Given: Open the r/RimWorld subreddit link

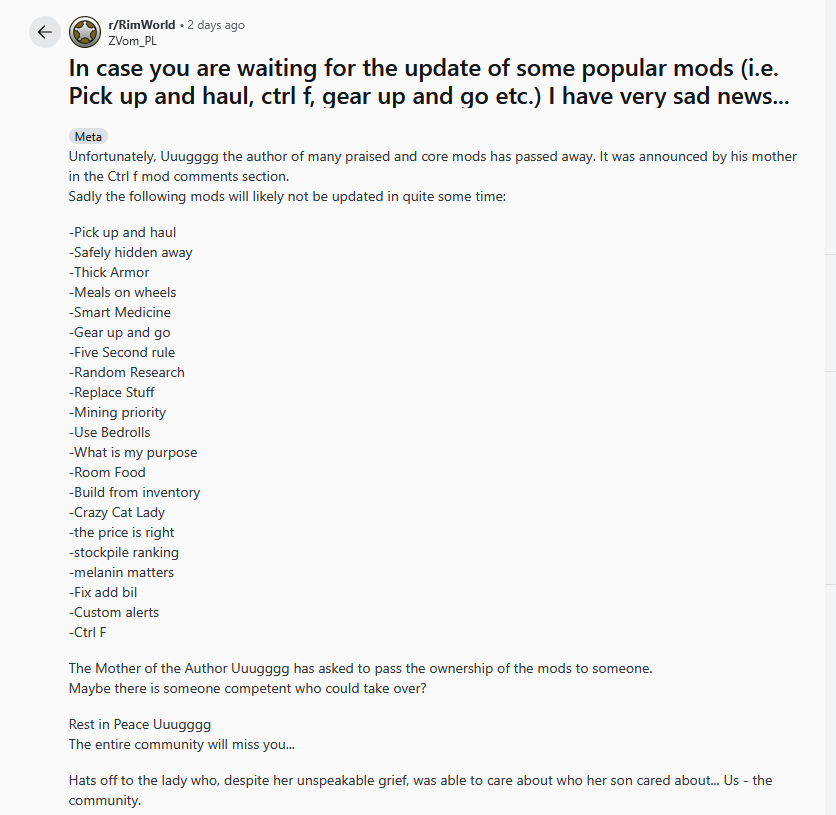Looking at the screenshot, I should (140, 25).
